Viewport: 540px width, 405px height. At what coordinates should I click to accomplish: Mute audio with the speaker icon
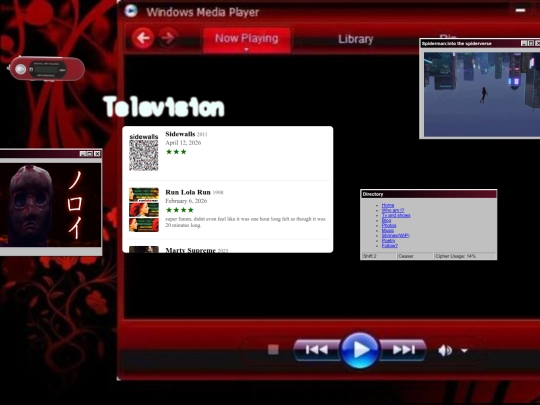coord(445,350)
